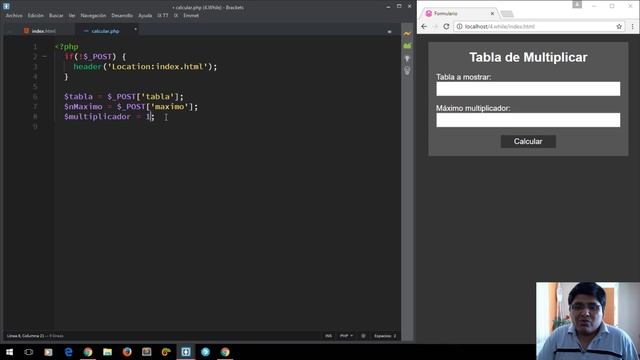
Task: Toggle the INS insert mode indicator
Action: coord(329,336)
